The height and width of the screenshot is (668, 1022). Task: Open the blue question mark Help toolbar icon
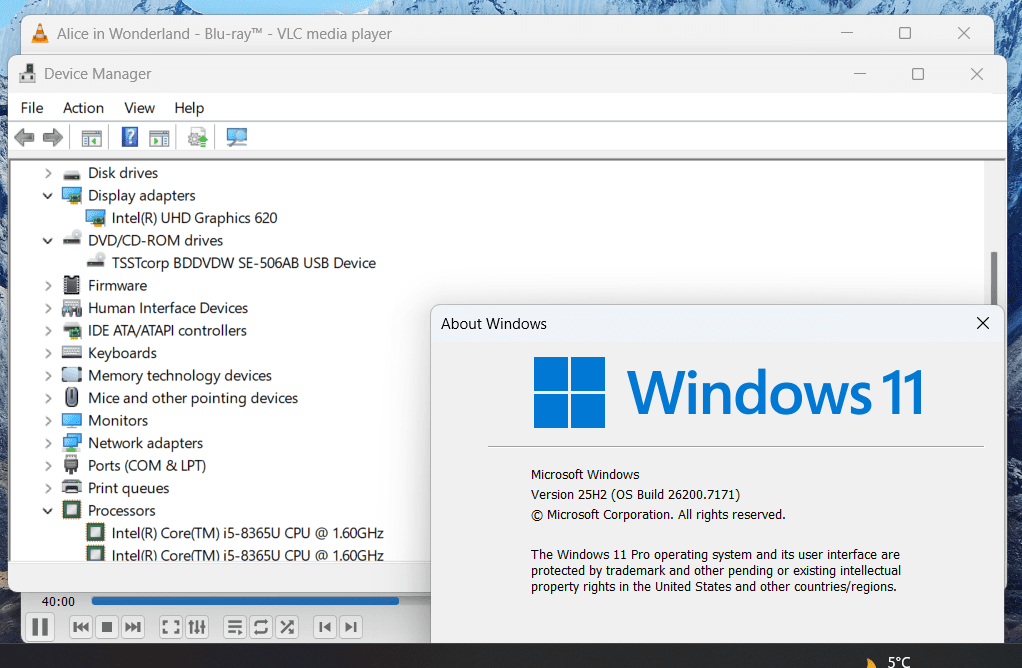(x=130, y=137)
